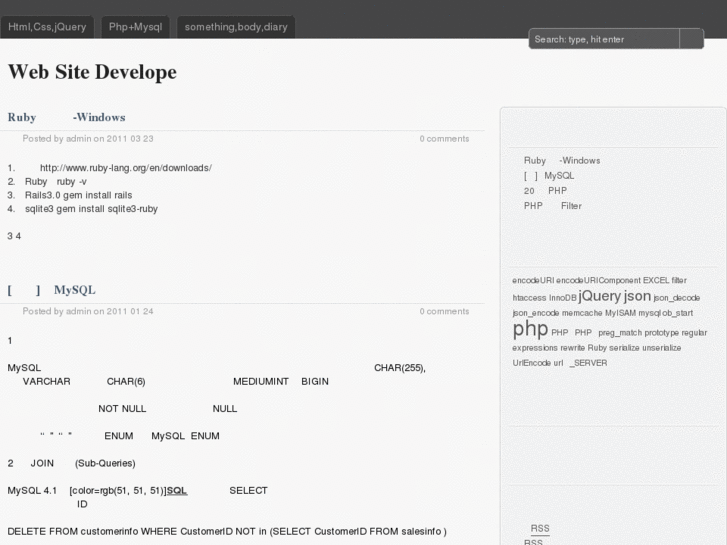Click the json_encode tag

(x=536, y=313)
